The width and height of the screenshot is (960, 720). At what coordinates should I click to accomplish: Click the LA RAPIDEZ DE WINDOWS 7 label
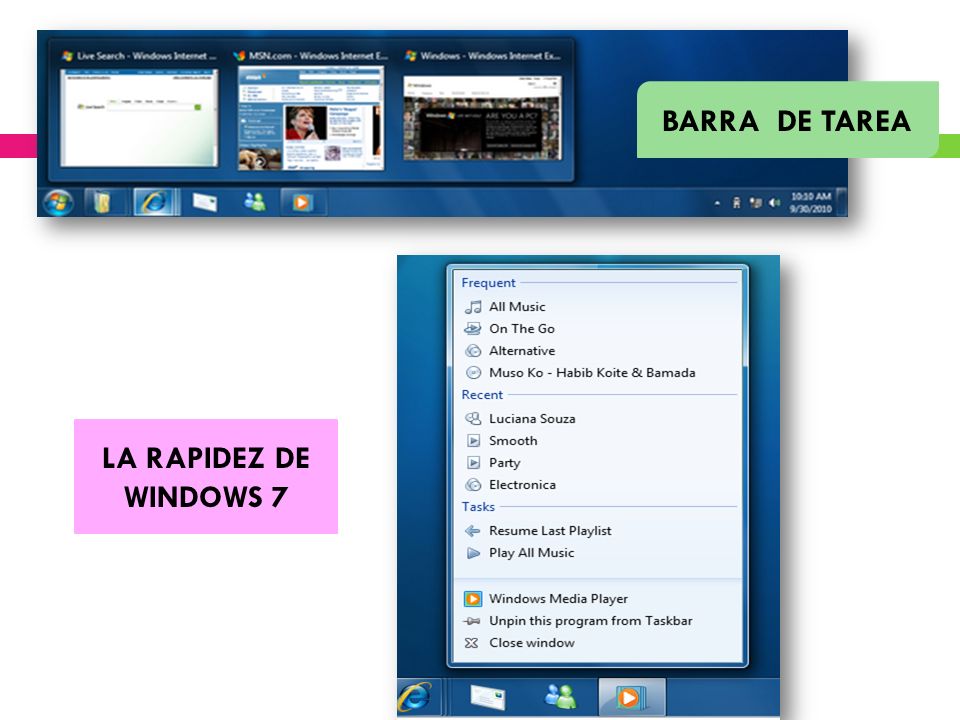(x=206, y=476)
